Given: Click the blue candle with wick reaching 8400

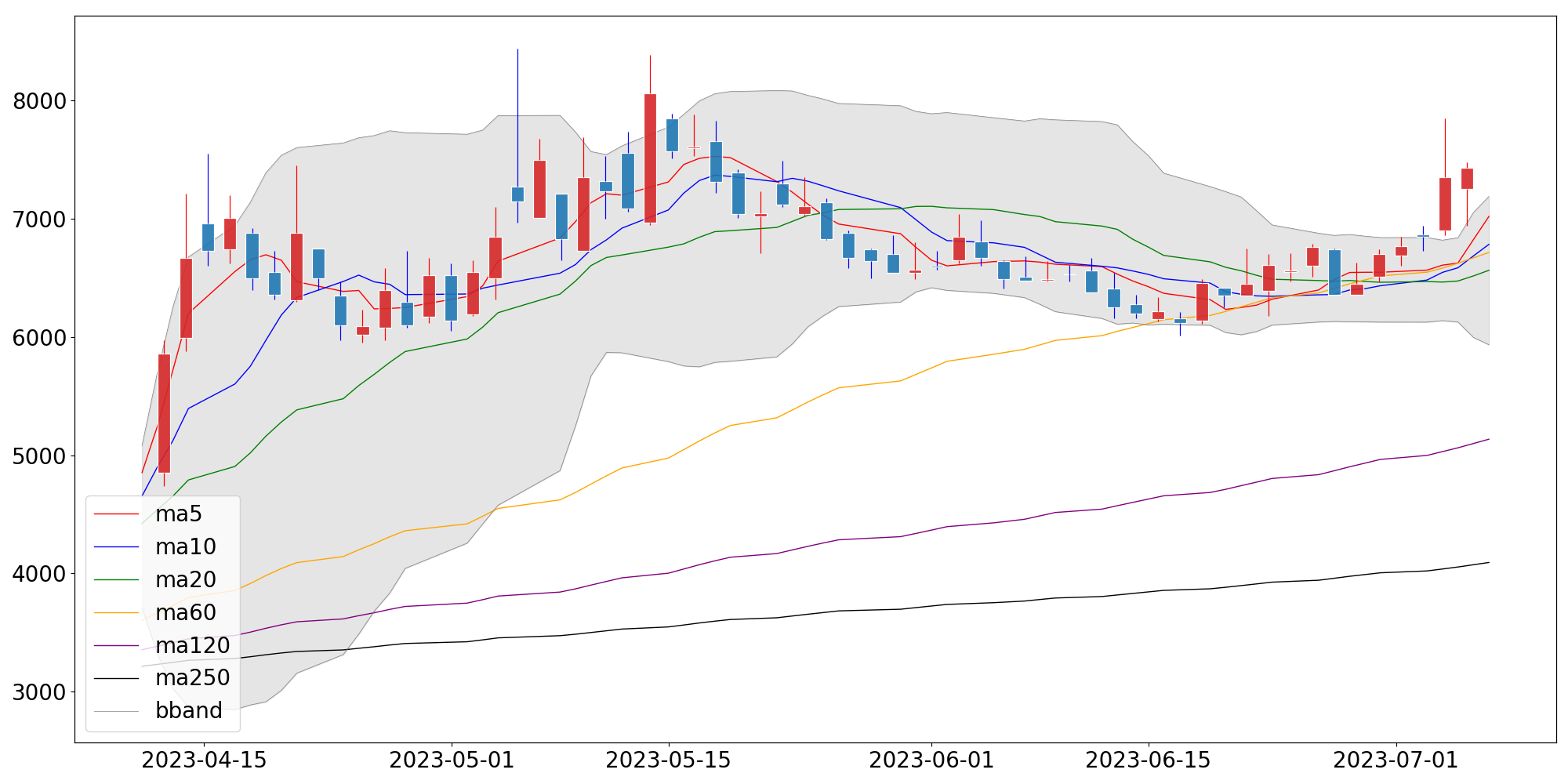Looking at the screenshot, I should click(517, 194).
